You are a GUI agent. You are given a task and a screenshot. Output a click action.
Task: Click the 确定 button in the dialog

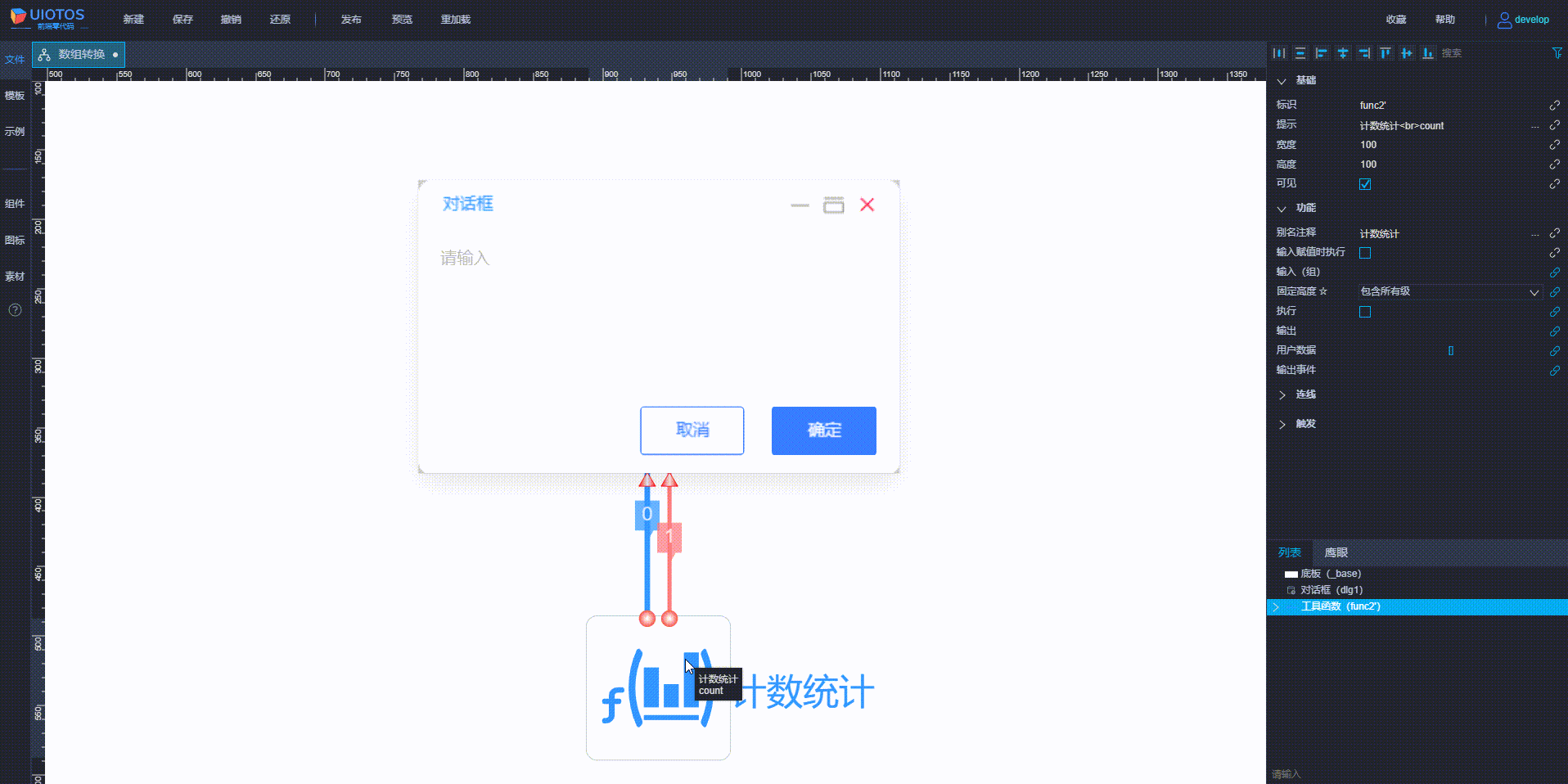point(823,430)
